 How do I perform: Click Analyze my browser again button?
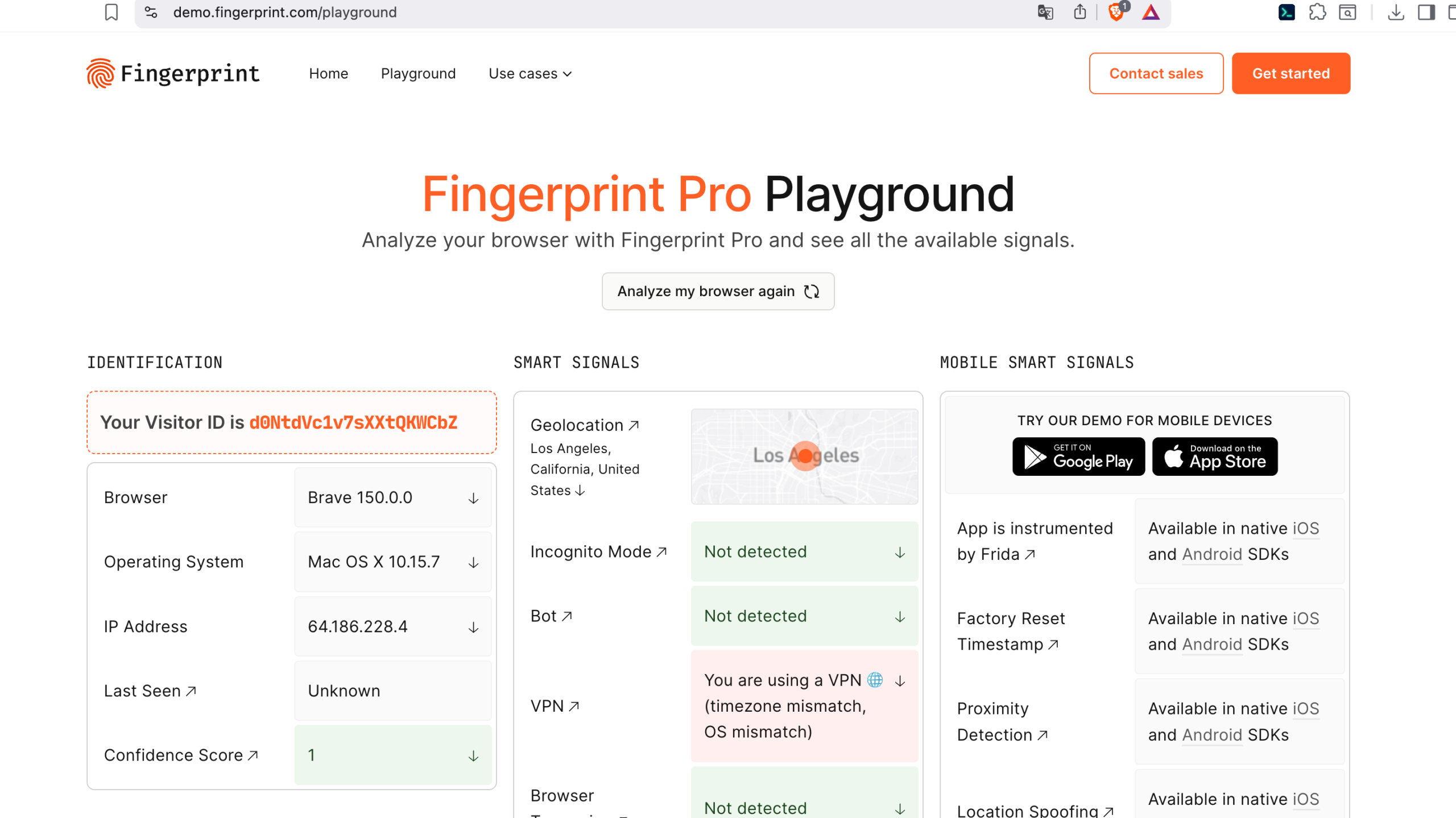point(718,291)
